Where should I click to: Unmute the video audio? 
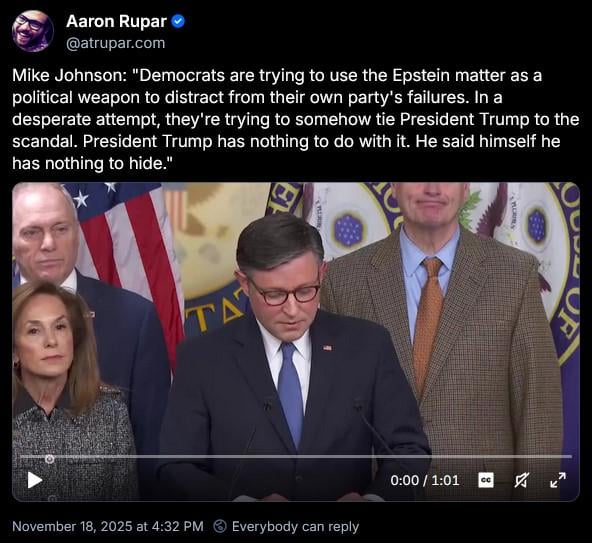[521, 480]
